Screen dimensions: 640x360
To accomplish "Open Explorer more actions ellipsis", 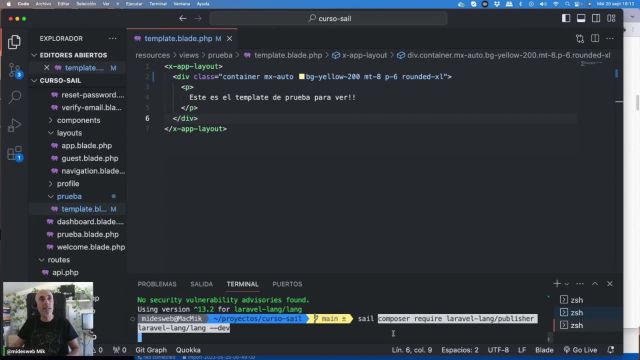I will point(113,38).
